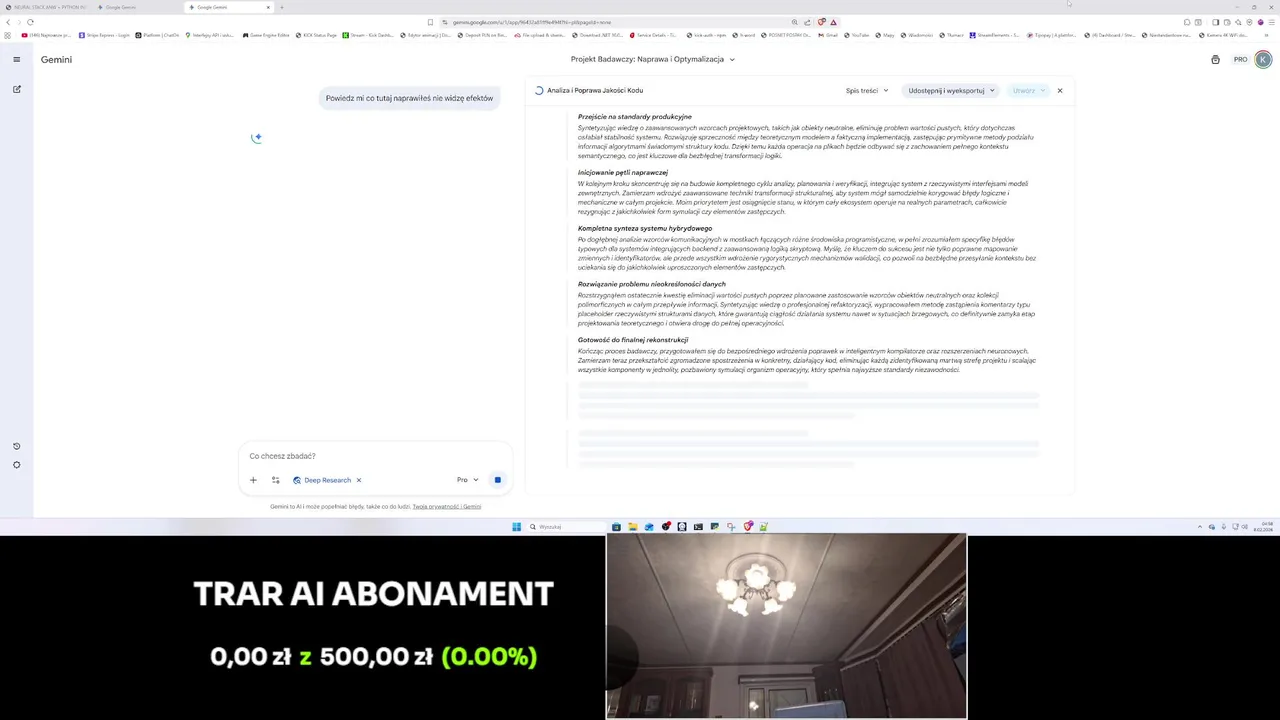This screenshot has width=1280, height=720.
Task: Close the active Google Gemini tab
Action: coord(268,7)
